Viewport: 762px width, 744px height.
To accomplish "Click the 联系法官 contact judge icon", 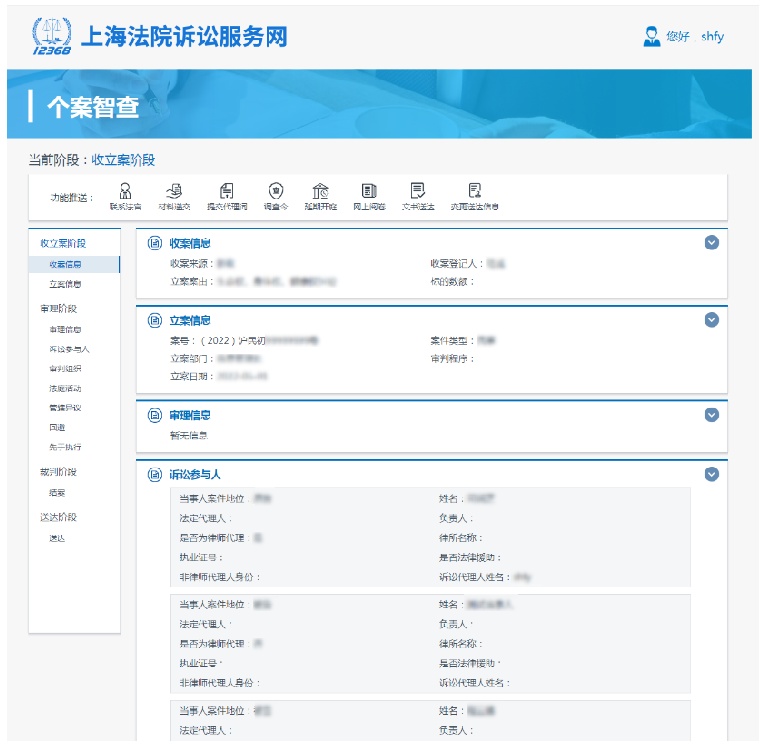I will 125,191.
